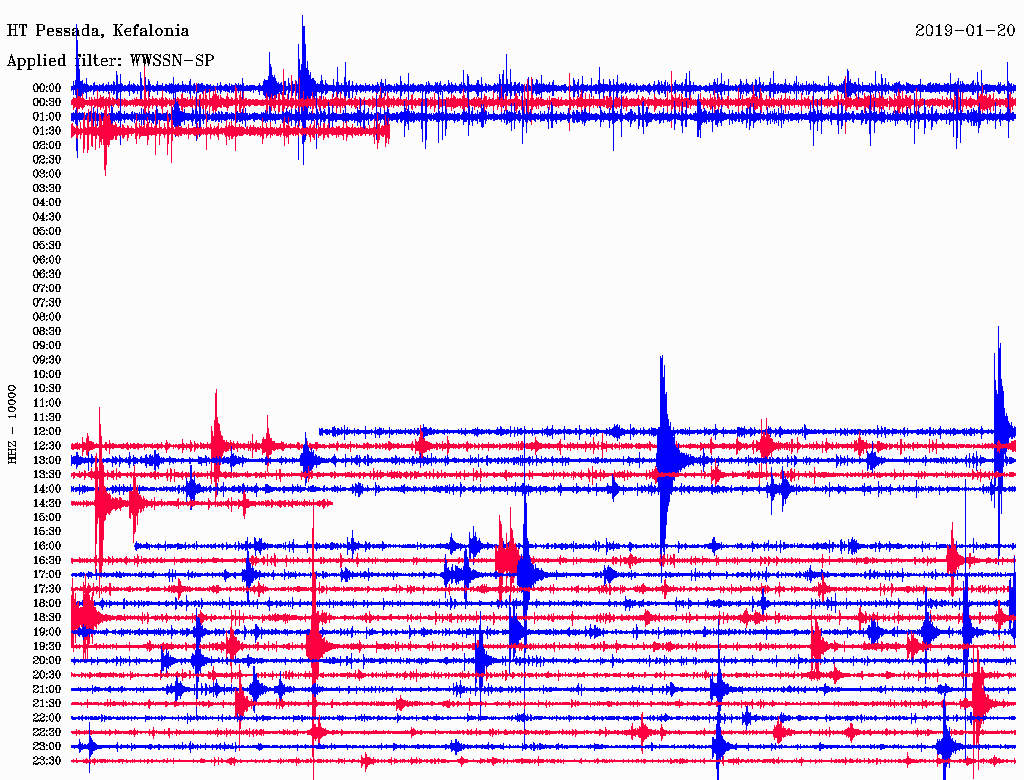Screen dimensions: 1024x780
Task: Select the 03:00 time label
Action: click(47, 174)
